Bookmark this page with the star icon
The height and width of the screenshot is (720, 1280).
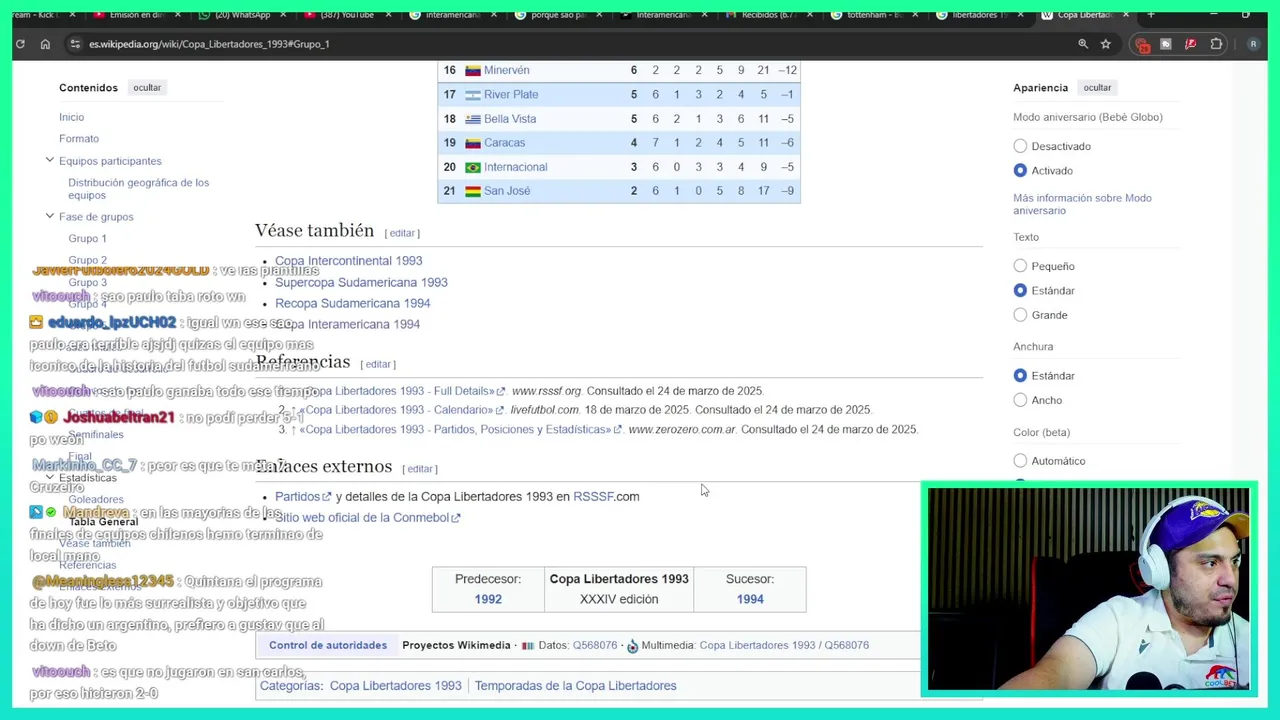tap(1106, 44)
